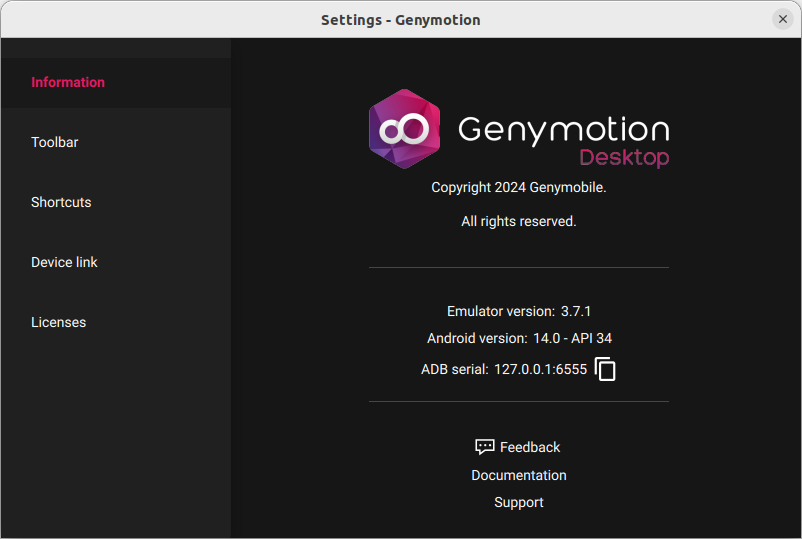Click the pink Desktop label
802x539 pixels.
tap(624, 158)
